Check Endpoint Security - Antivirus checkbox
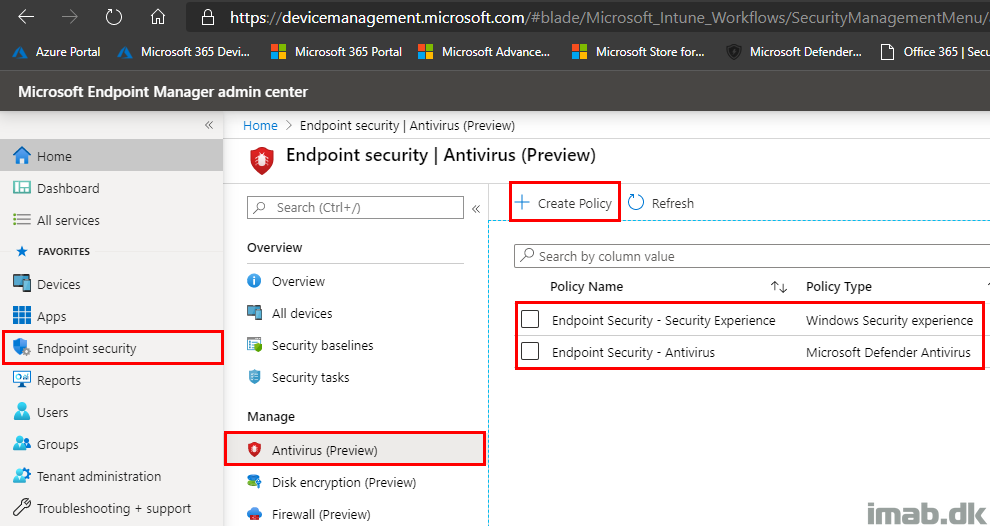Image resolution: width=990 pixels, height=526 pixels. 530,351
